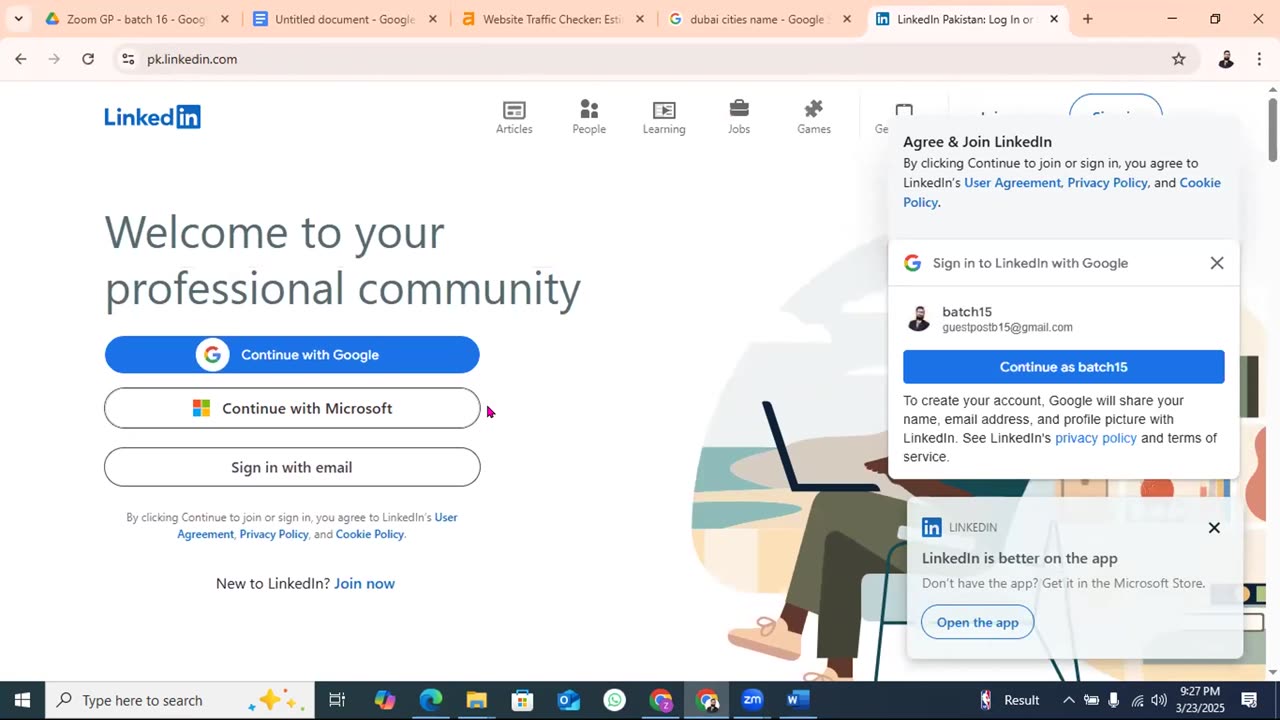Viewport: 1280px width, 720px height.
Task: Open Task View on taskbar
Action: 337,700
